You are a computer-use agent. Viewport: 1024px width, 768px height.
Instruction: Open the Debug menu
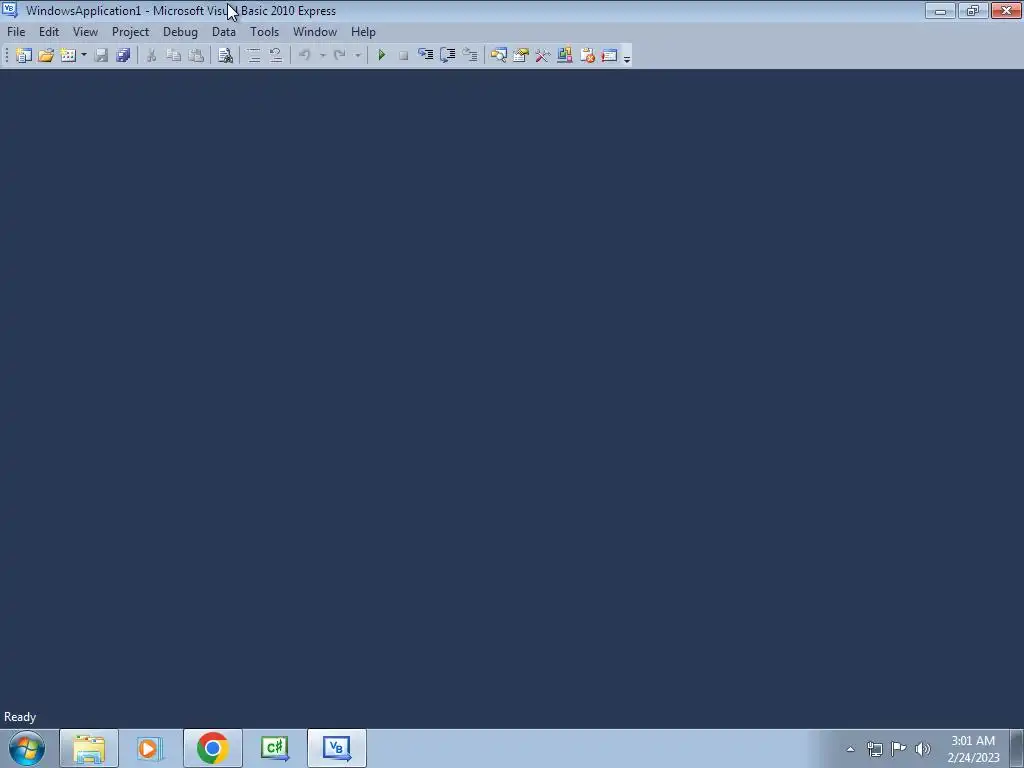pos(180,31)
